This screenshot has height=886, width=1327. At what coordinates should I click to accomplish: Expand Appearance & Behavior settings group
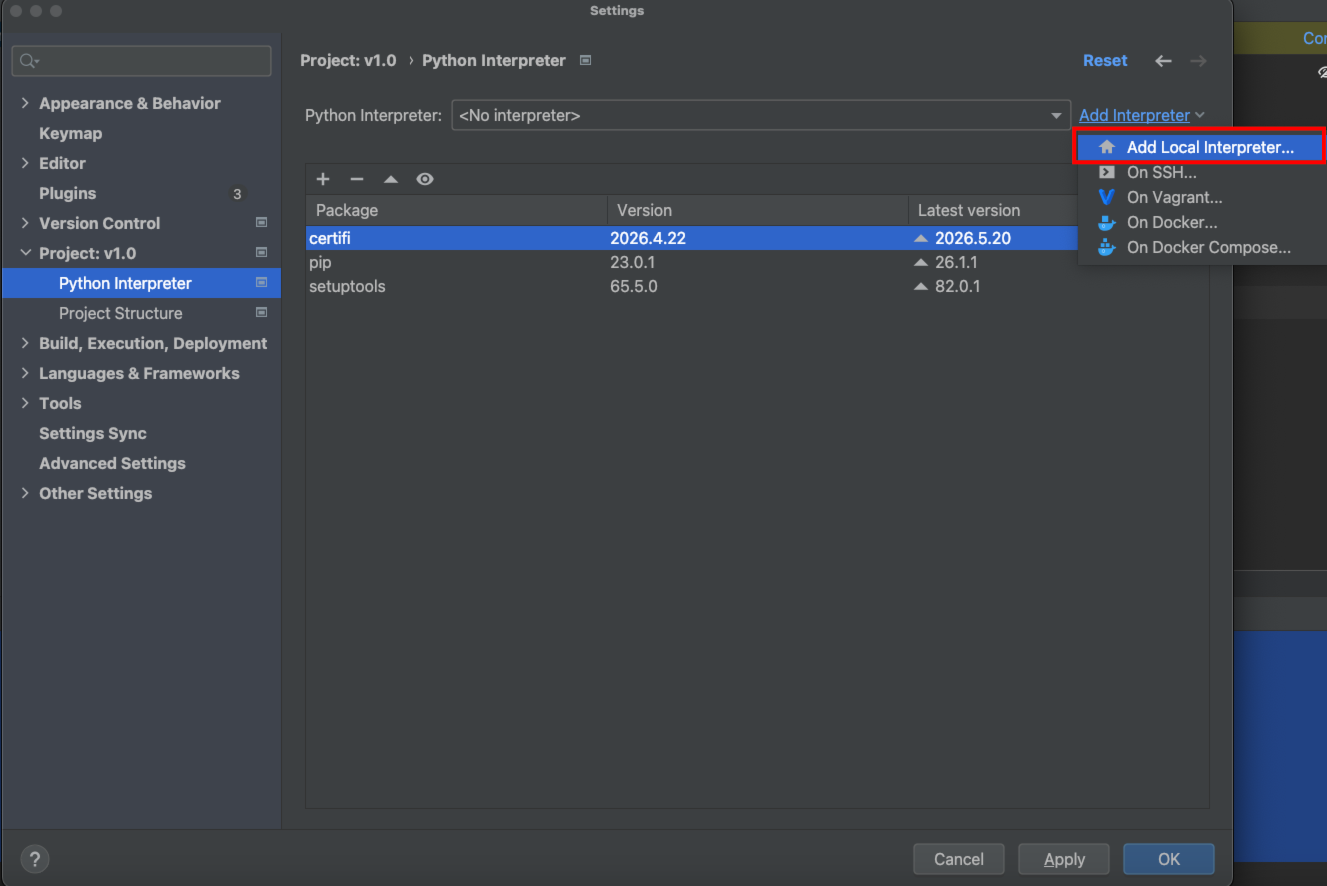pyautogui.click(x=25, y=103)
